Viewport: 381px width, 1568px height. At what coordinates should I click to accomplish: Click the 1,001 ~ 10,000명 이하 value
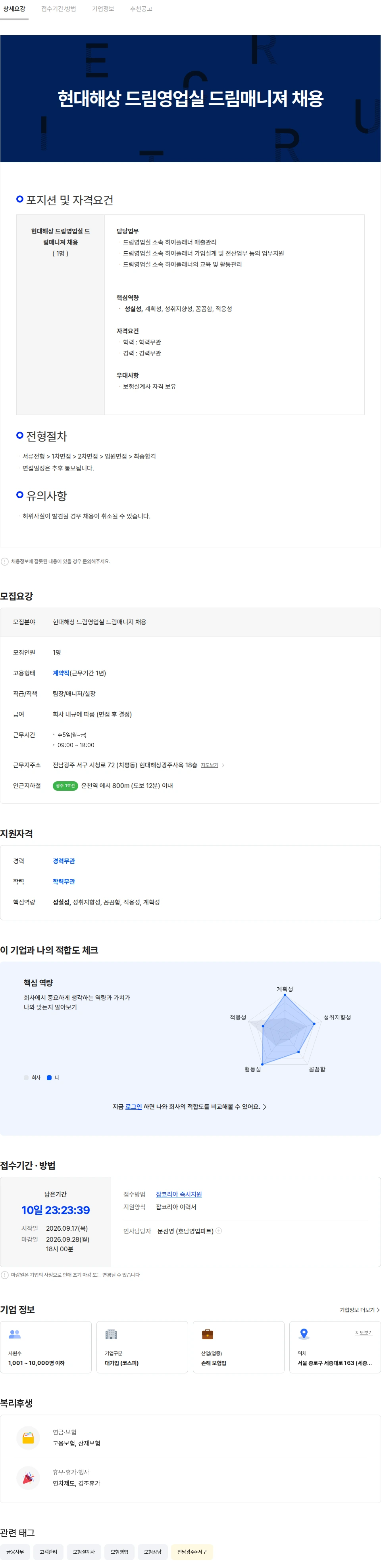[37, 1363]
